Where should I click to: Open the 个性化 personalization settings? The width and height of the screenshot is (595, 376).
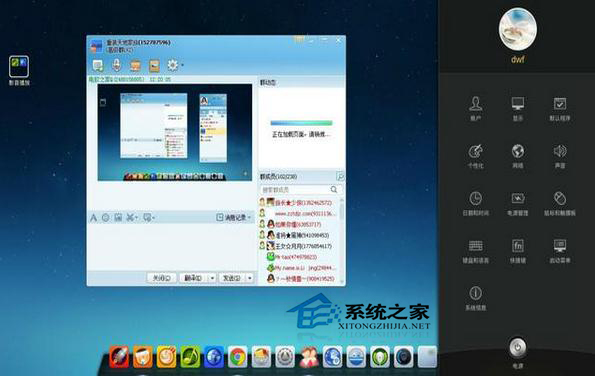point(475,156)
